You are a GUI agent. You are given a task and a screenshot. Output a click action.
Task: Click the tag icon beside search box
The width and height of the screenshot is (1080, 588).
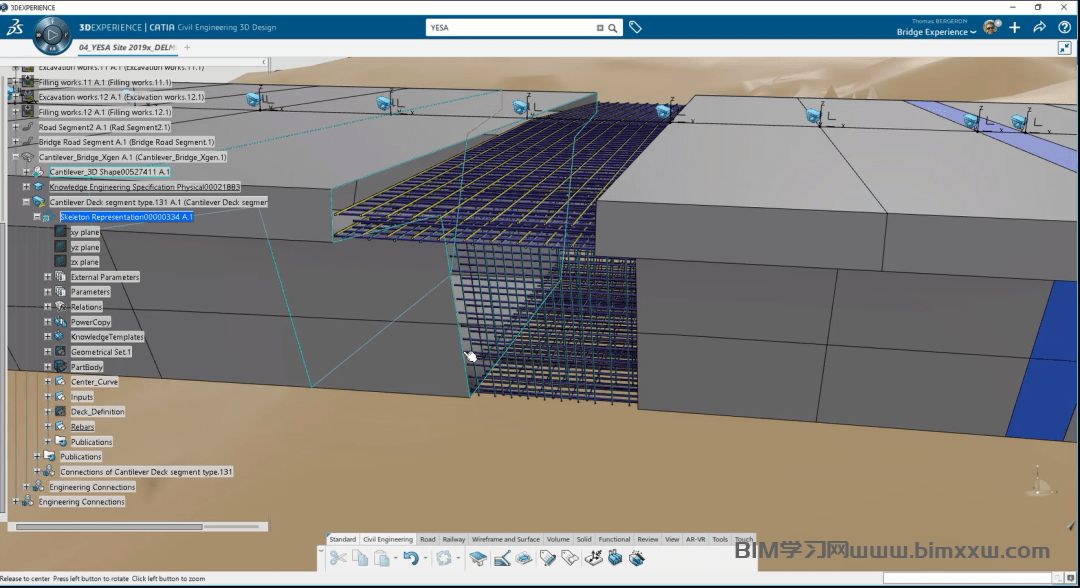(635, 28)
